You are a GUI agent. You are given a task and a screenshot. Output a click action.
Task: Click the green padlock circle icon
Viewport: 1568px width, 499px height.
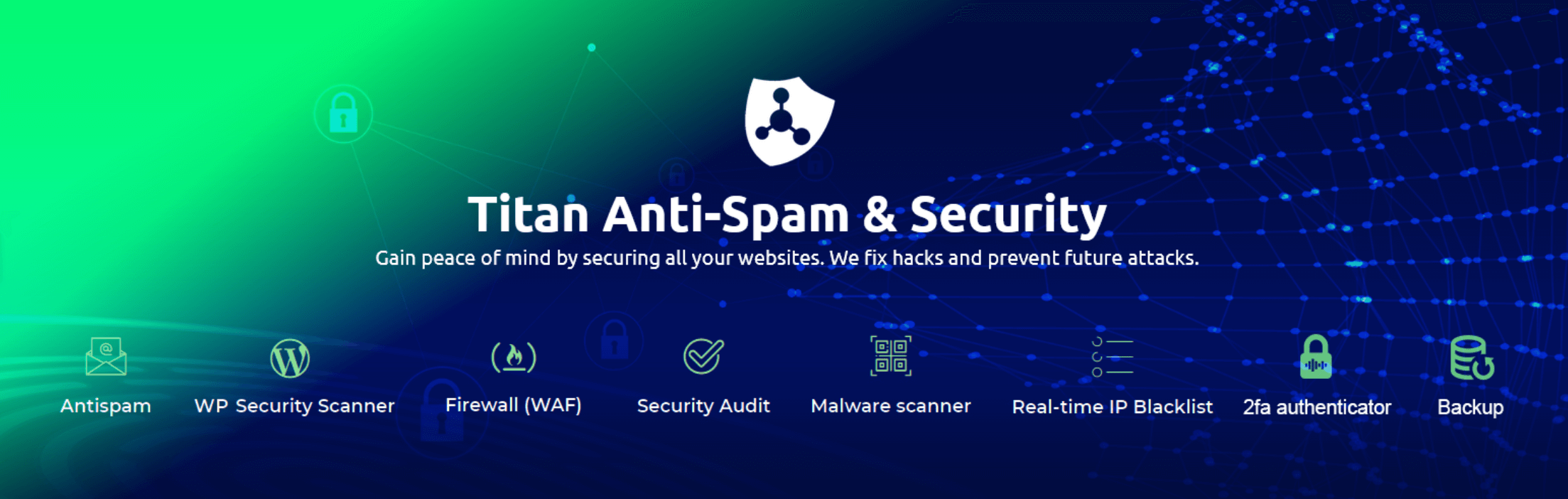pyautogui.click(x=343, y=114)
